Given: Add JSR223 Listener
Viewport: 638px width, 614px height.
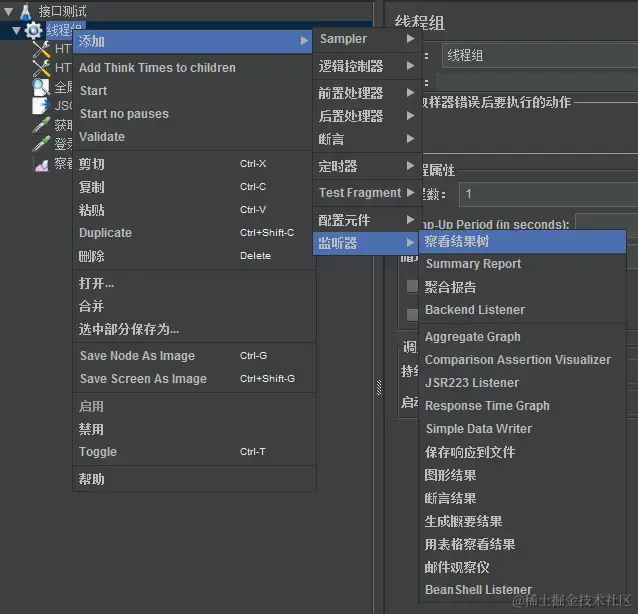Looking at the screenshot, I should tap(522, 383).
